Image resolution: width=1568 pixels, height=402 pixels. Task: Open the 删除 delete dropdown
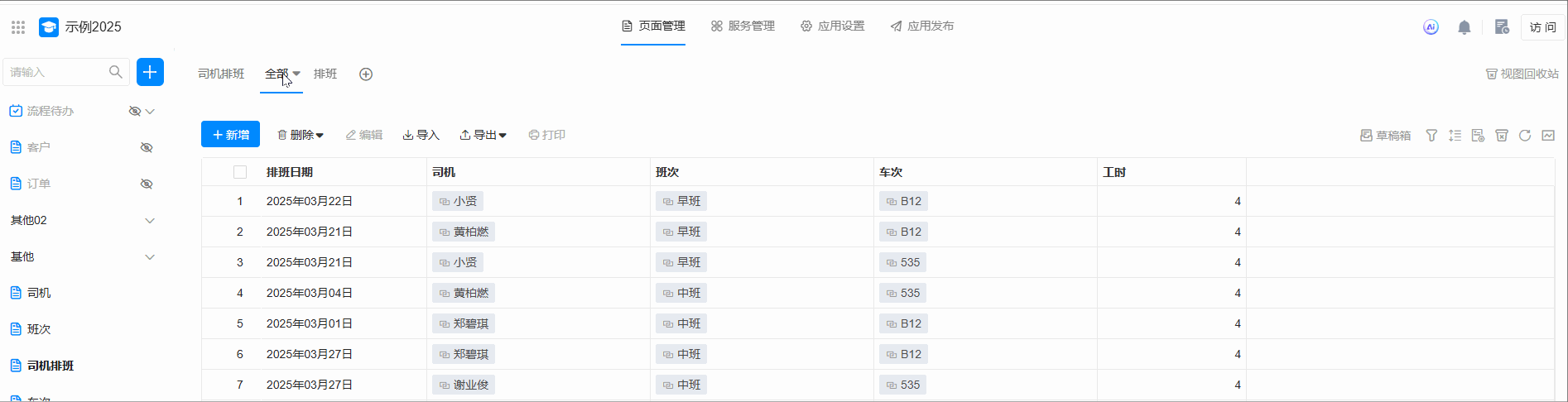301,135
